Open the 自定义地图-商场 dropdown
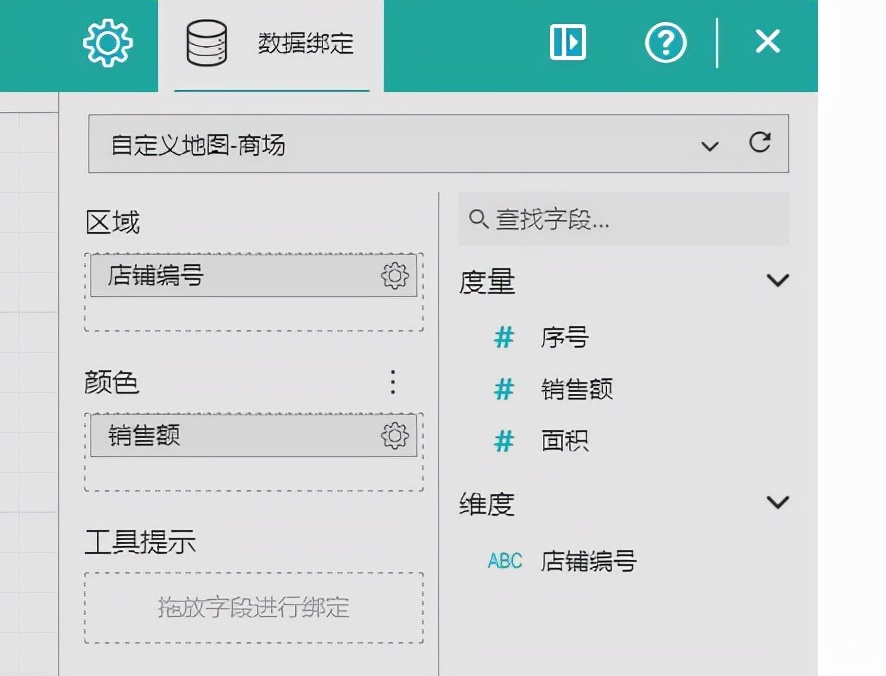This screenshot has width=886, height=676. click(710, 145)
